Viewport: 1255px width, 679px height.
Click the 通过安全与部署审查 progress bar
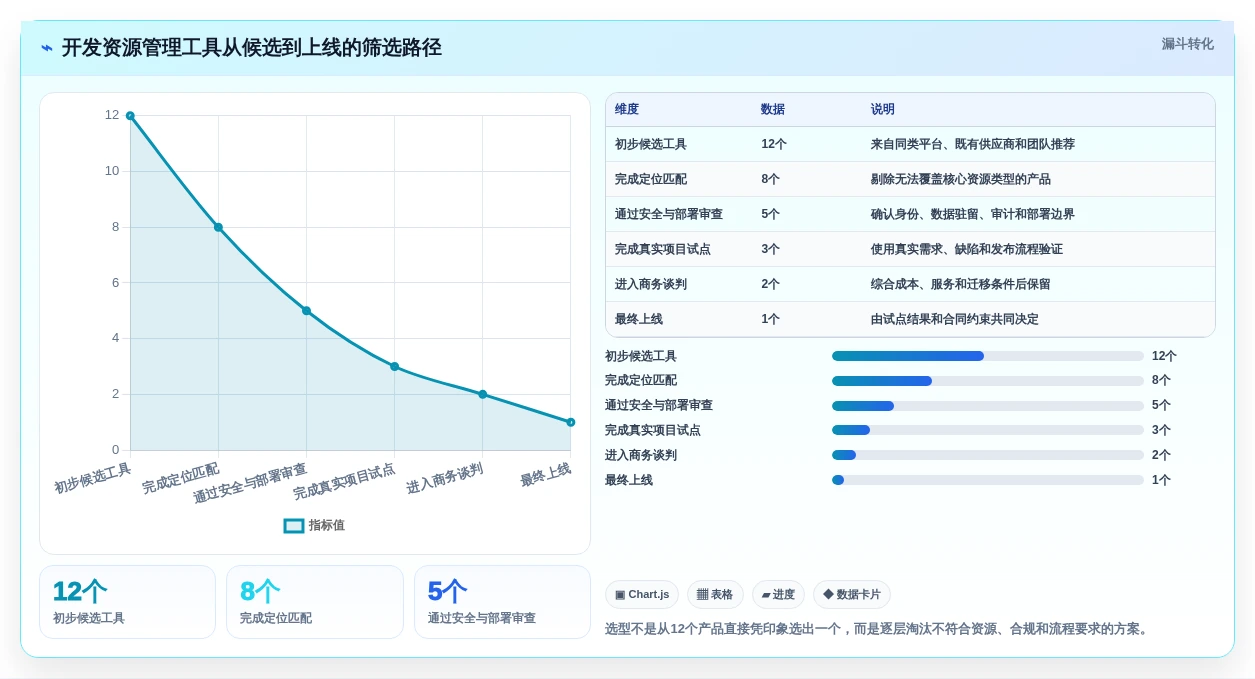pos(988,405)
